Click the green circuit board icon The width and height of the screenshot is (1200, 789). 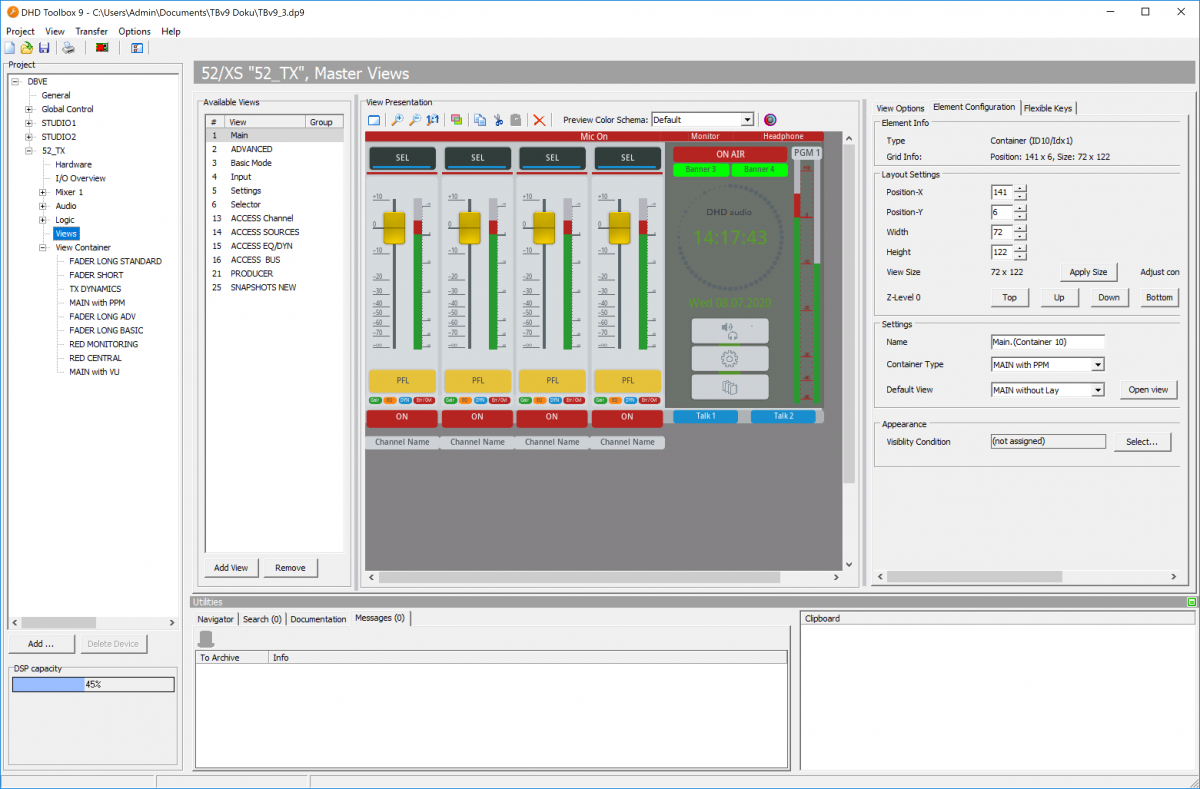[x=102, y=47]
